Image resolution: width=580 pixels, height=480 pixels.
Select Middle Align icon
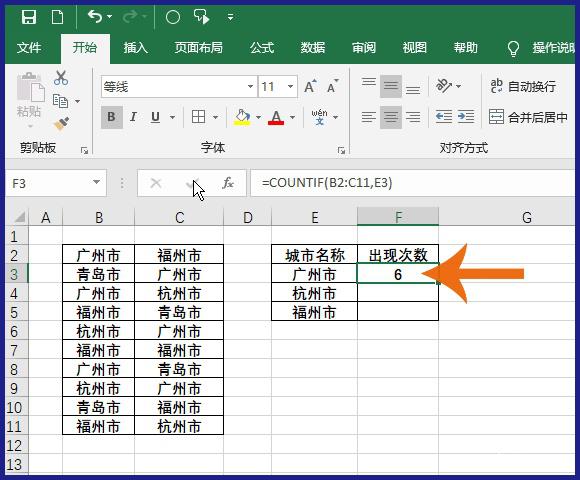click(391, 86)
